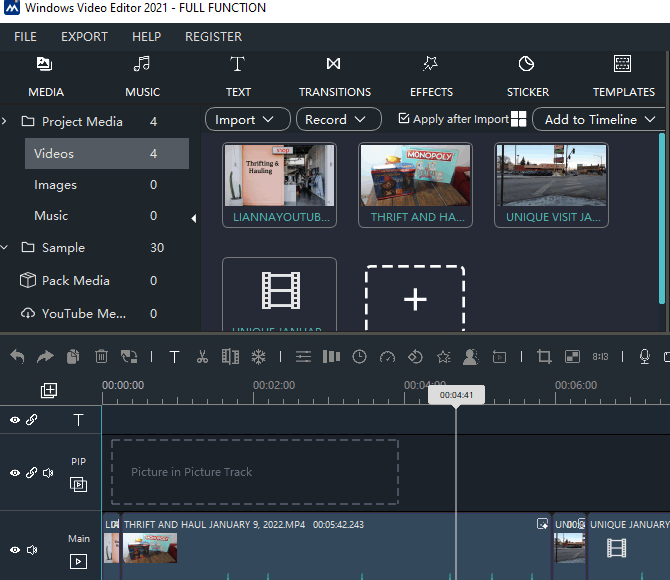Click the 00:04:41 playhead marker
670x580 pixels.
pos(456,395)
